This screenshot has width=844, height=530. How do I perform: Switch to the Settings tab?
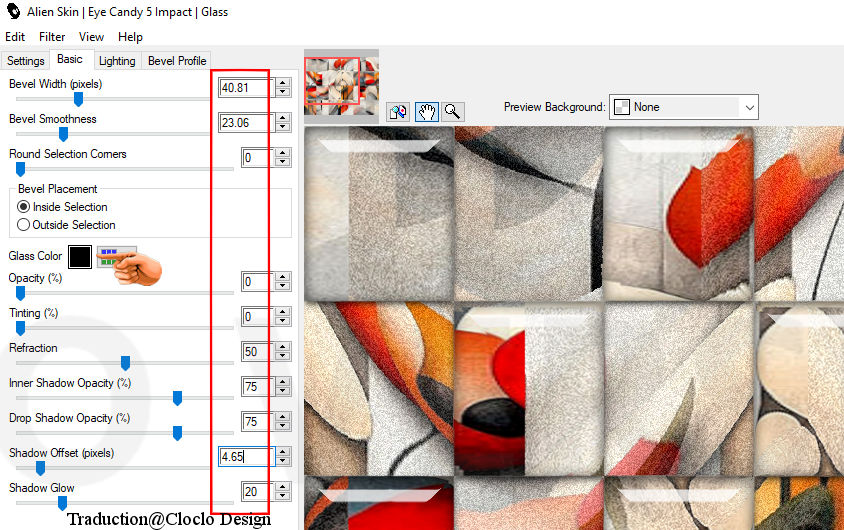(x=25, y=61)
